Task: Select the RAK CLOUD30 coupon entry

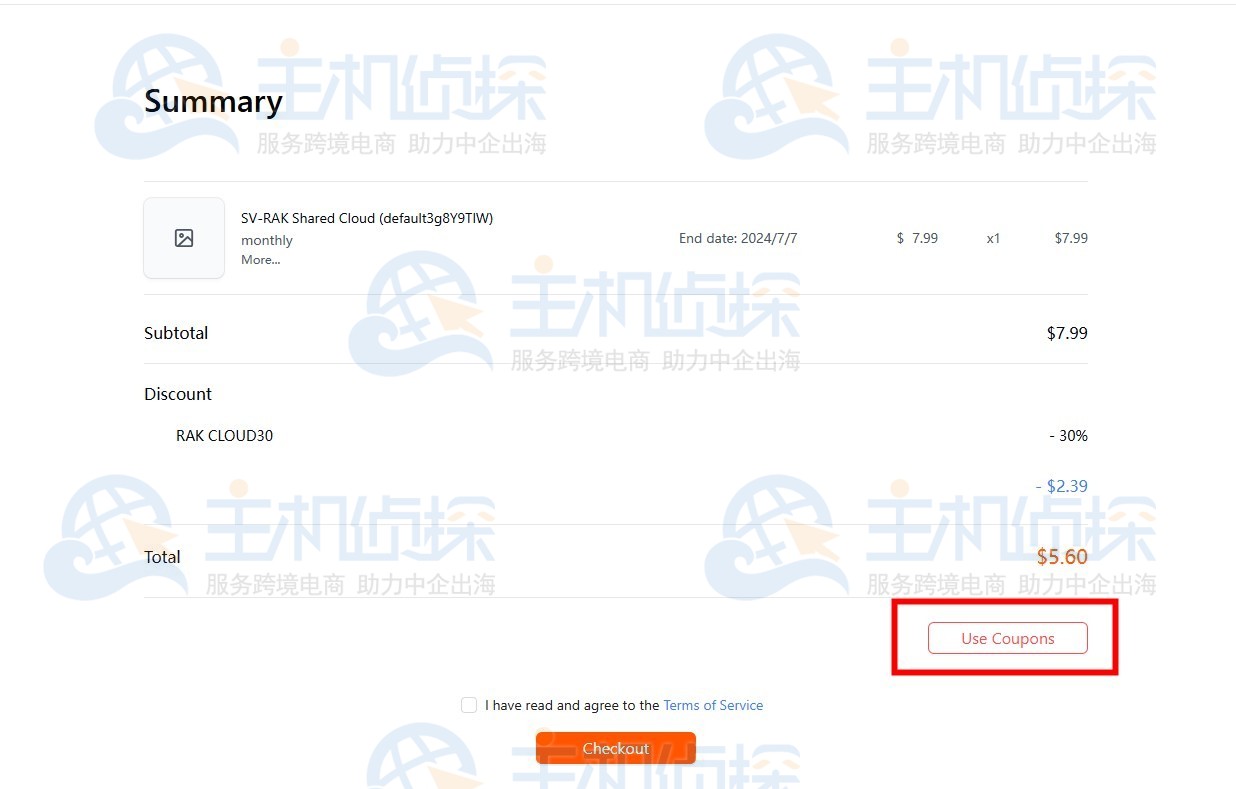Action: point(224,435)
